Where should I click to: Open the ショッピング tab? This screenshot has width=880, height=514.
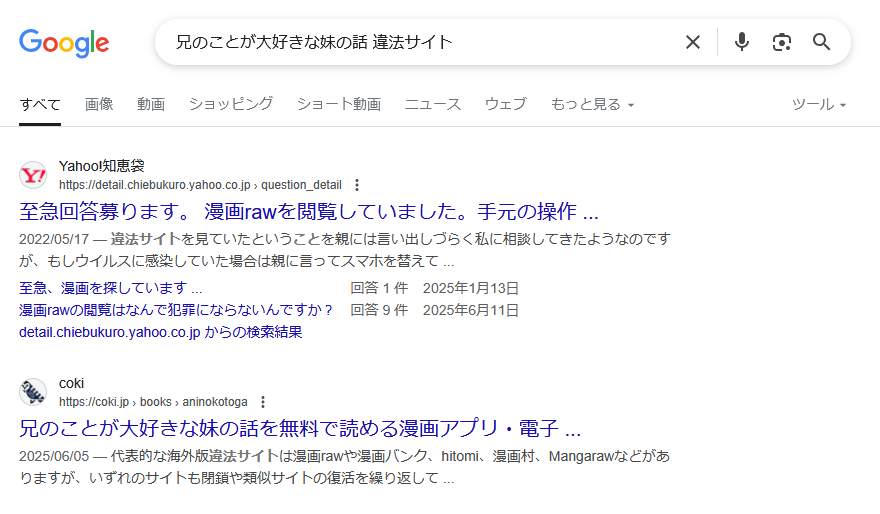click(231, 104)
